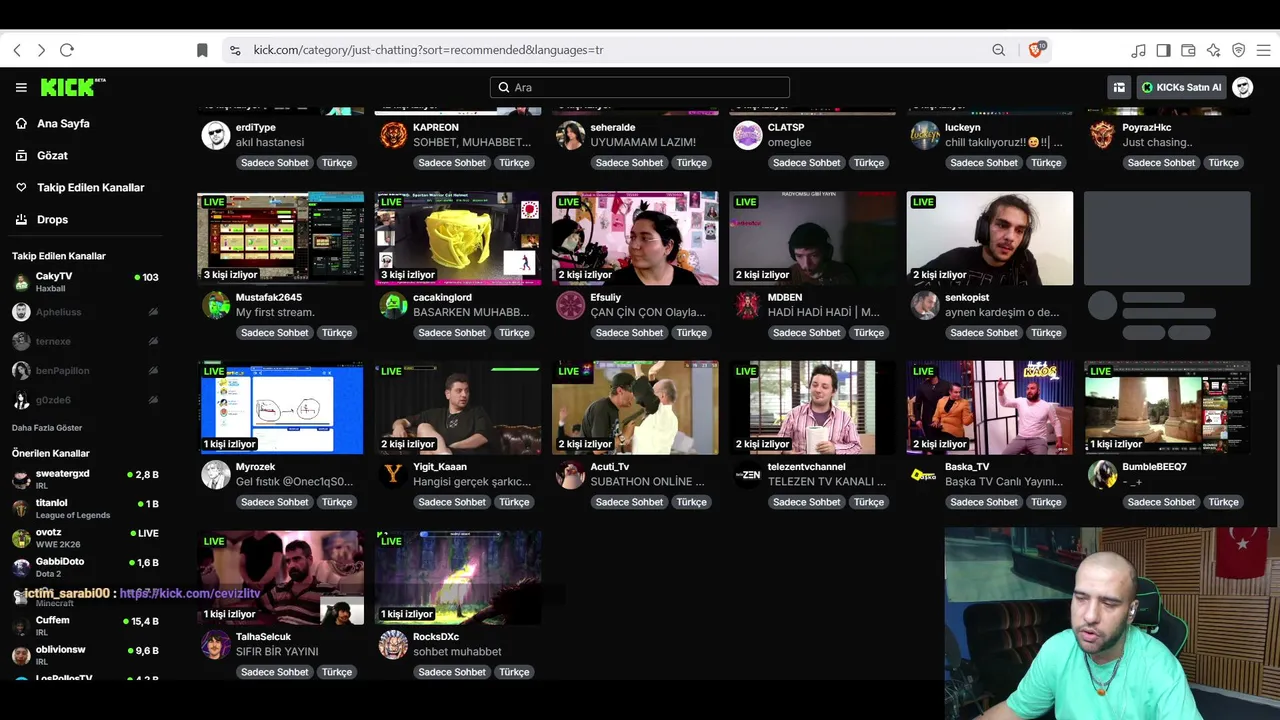Viewport: 1280px width, 720px height.
Task: Expand followed channels with Daha Fazla Göster
Action: point(47,428)
